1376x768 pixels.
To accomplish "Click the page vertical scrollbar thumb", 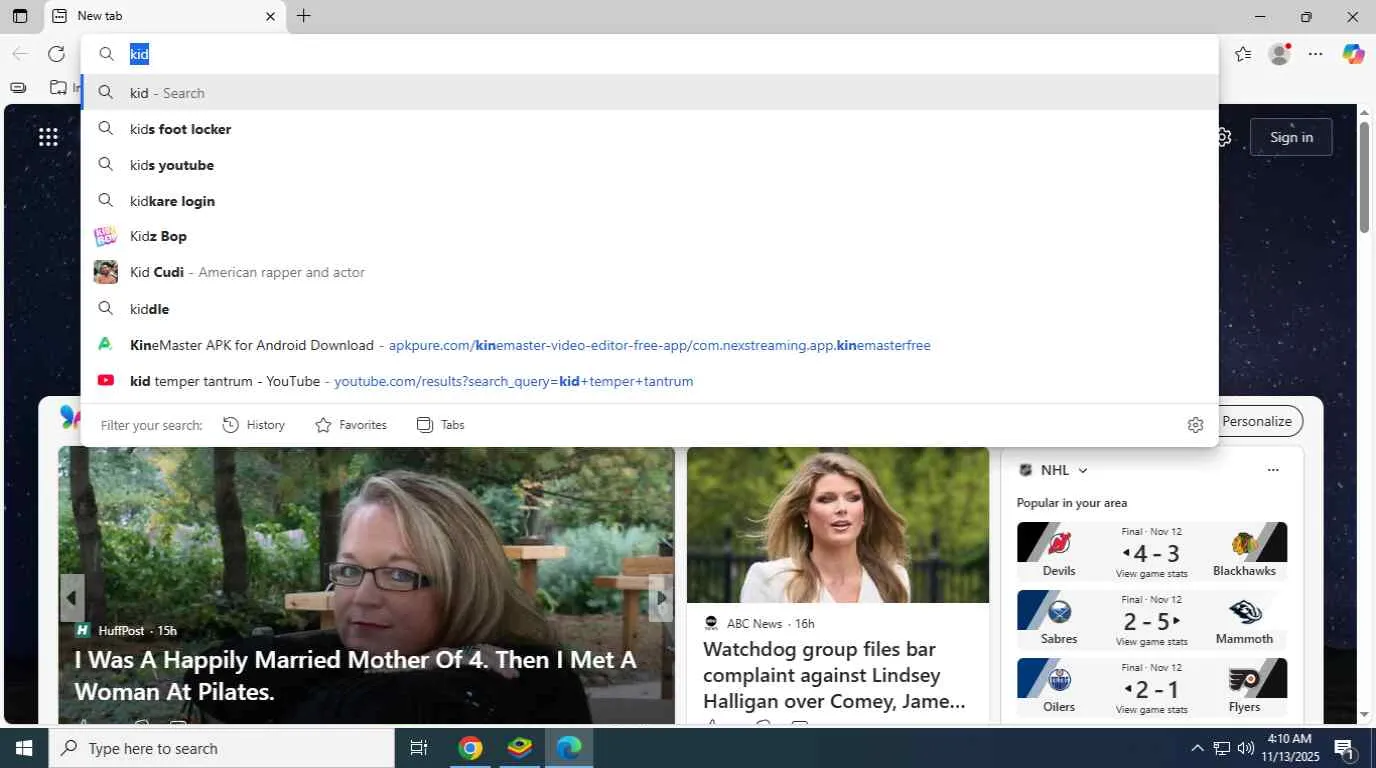I will coord(1364,178).
